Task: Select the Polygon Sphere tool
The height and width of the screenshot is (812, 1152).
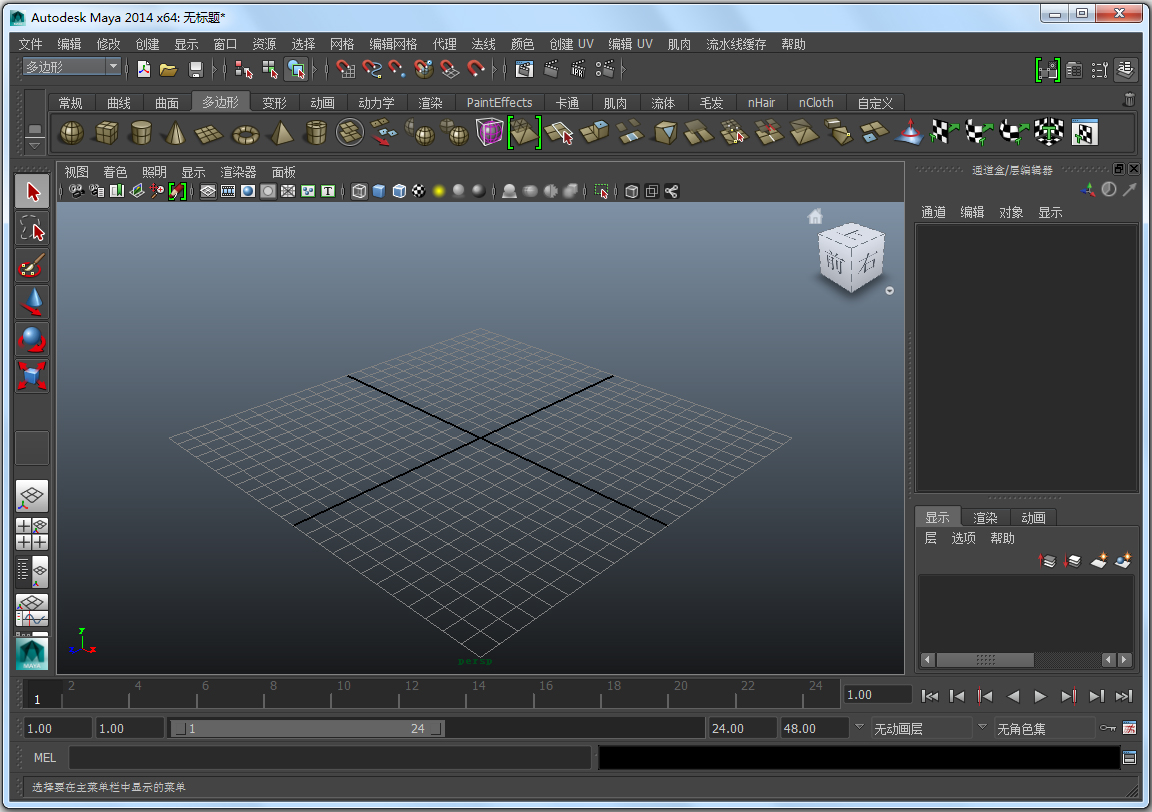Action: pyautogui.click(x=68, y=131)
